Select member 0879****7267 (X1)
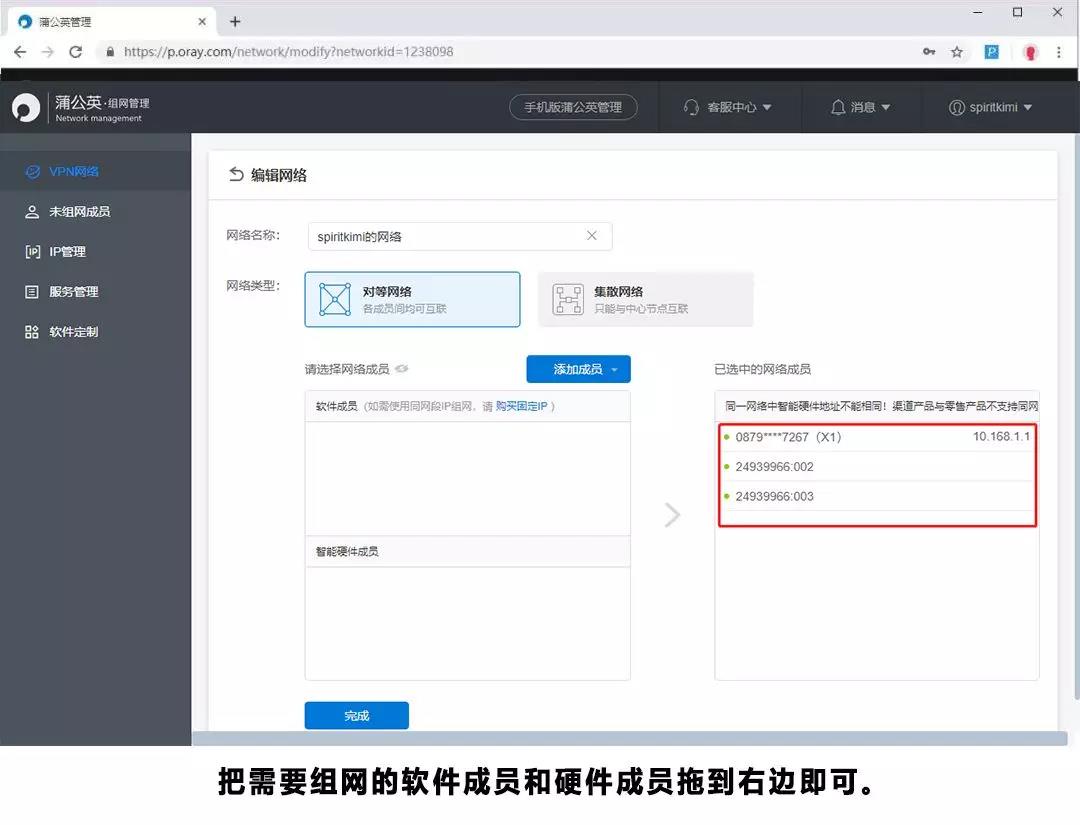Image resolution: width=1080 pixels, height=825 pixels. click(877, 437)
